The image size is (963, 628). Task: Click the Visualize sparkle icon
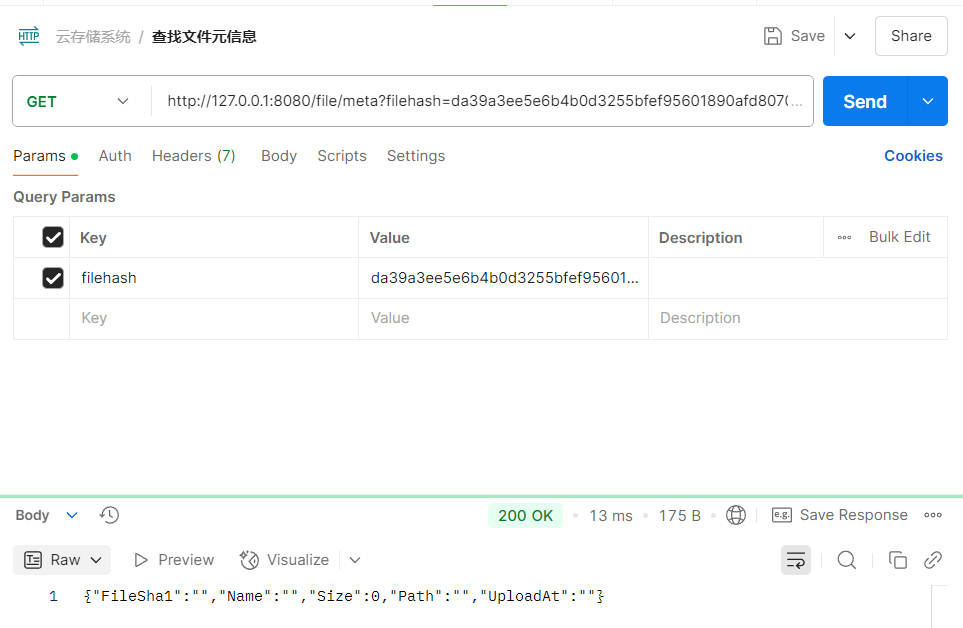point(249,560)
